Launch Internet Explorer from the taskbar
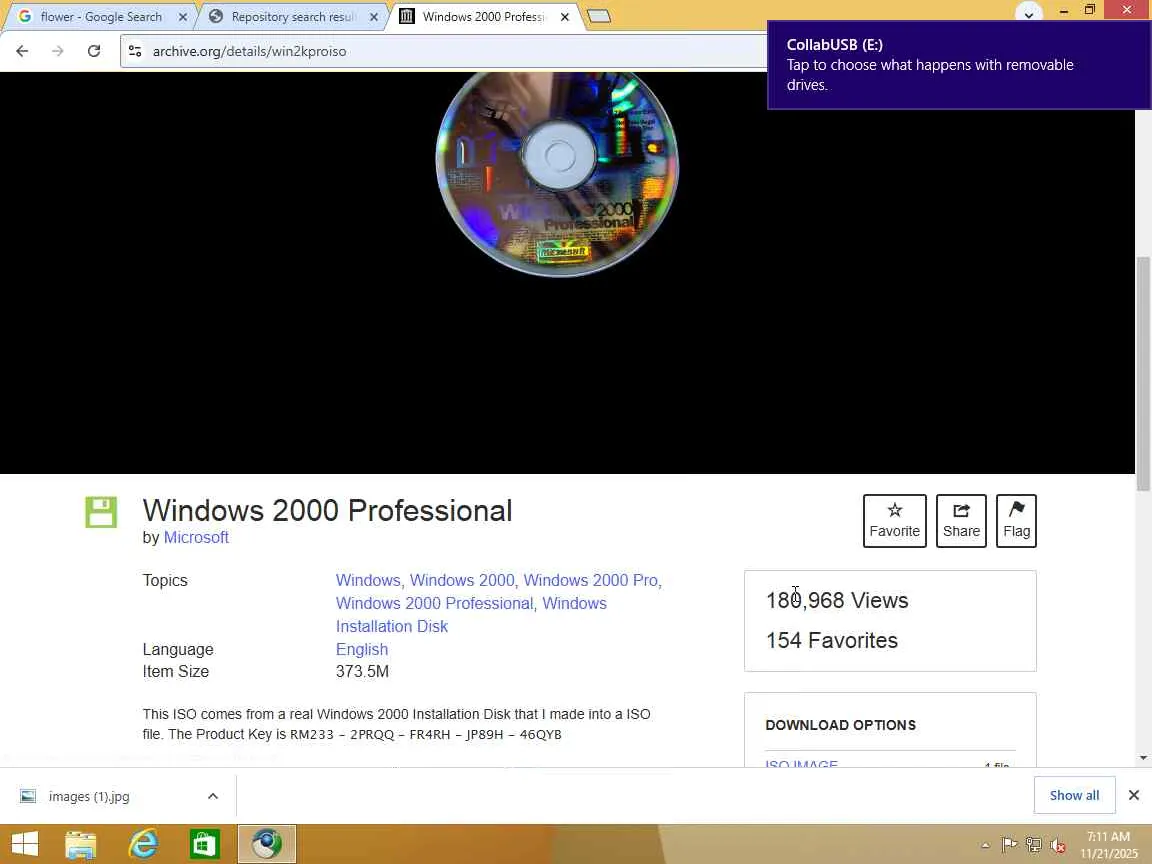Screen dimensions: 1152x864 pos(143,844)
